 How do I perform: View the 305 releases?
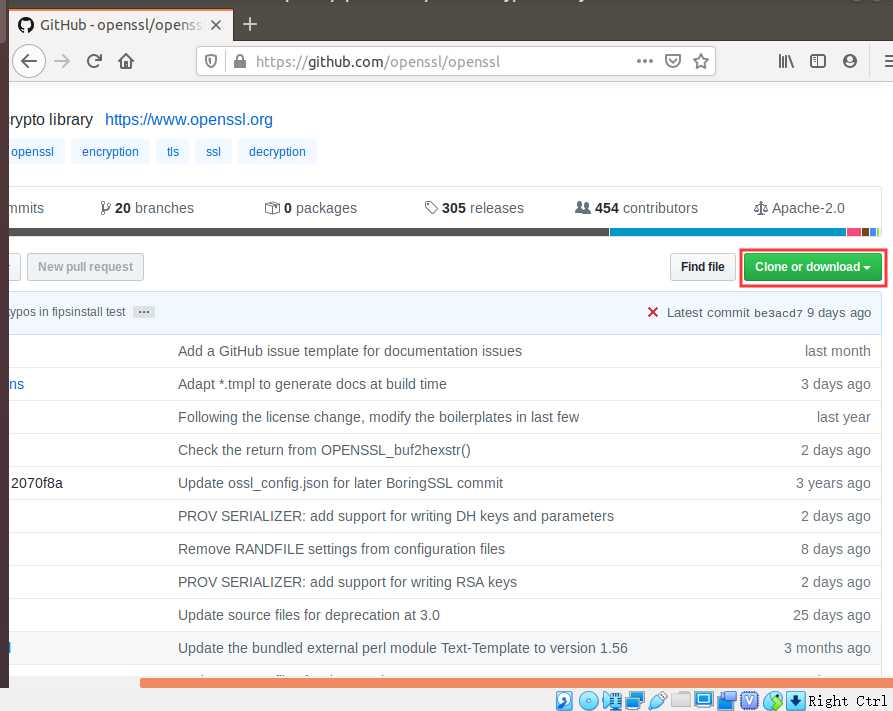coord(474,208)
